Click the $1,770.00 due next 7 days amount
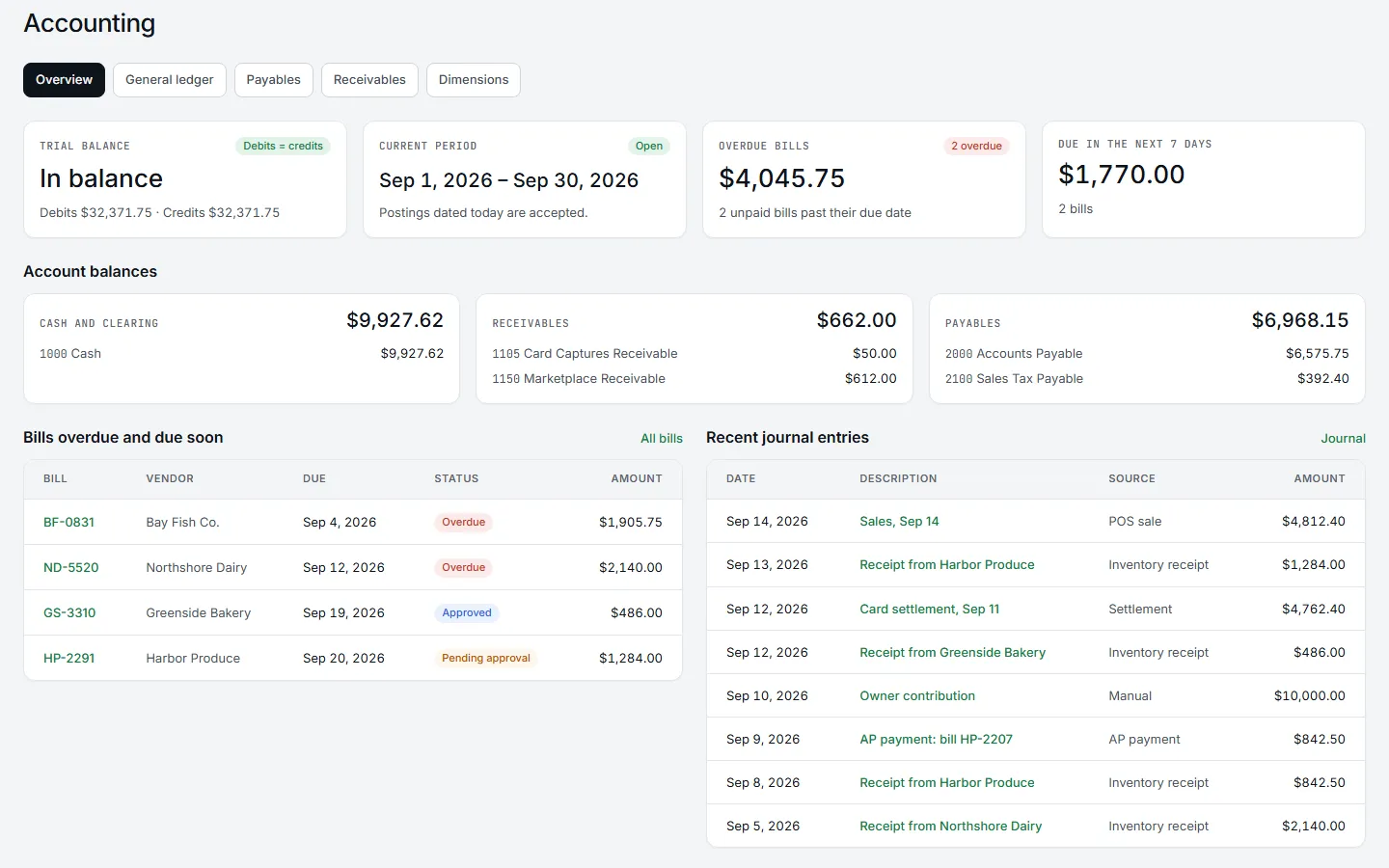 [1122, 175]
